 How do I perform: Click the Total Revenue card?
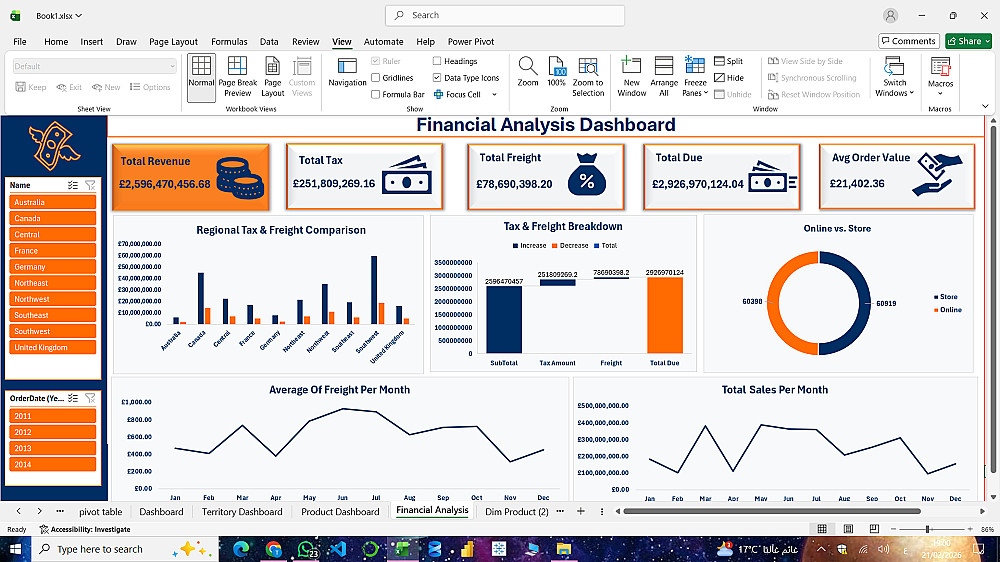(x=191, y=177)
